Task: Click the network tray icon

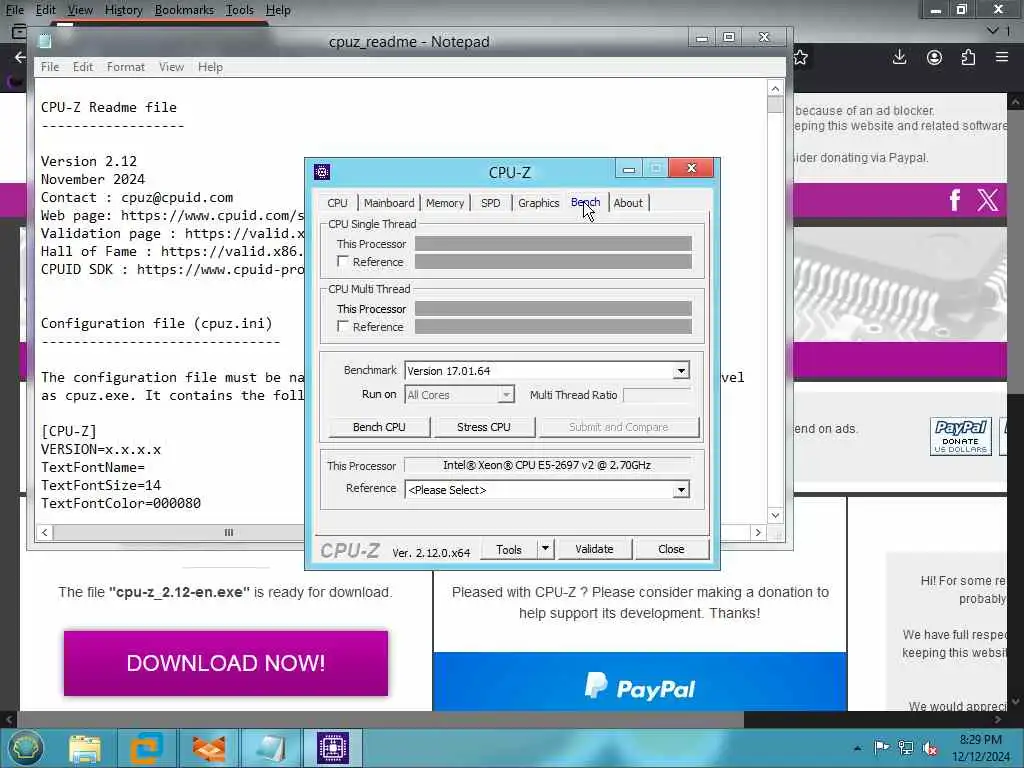Action: click(x=906, y=748)
